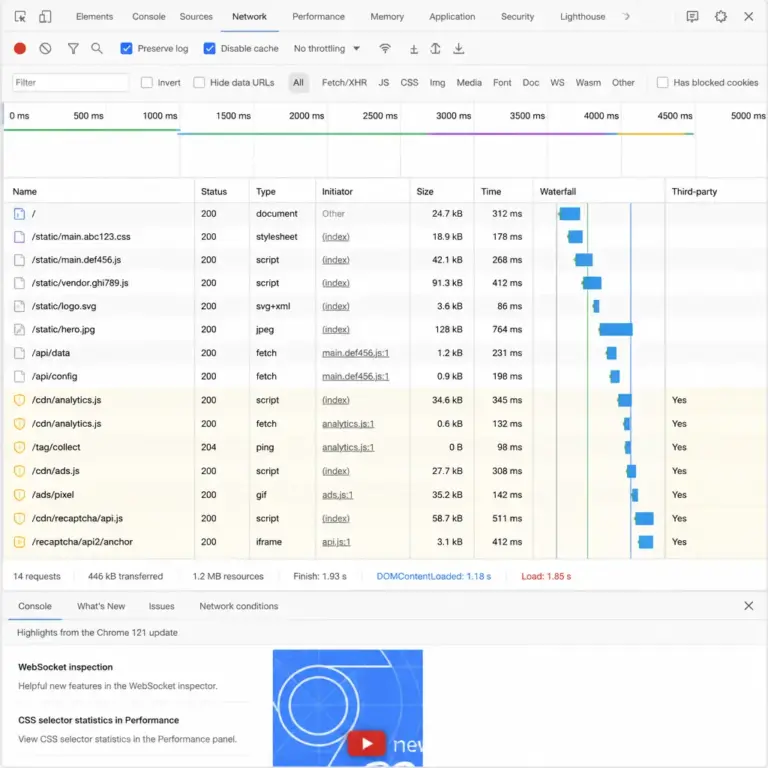Open the Sources tab

pos(196,17)
